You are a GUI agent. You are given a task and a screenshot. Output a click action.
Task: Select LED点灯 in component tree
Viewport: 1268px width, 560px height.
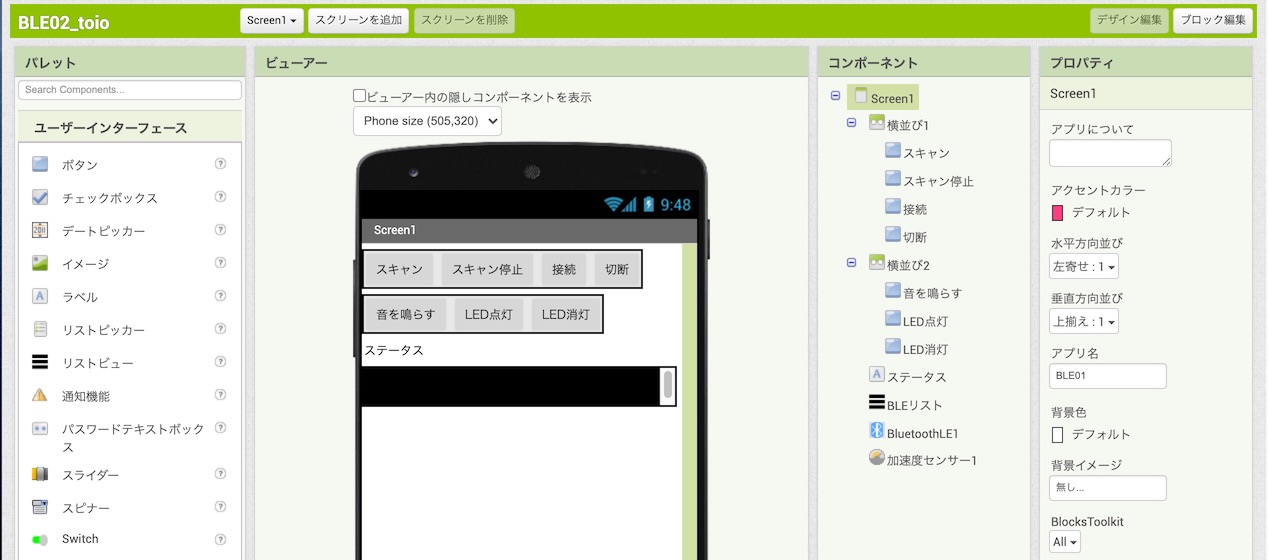click(x=925, y=321)
